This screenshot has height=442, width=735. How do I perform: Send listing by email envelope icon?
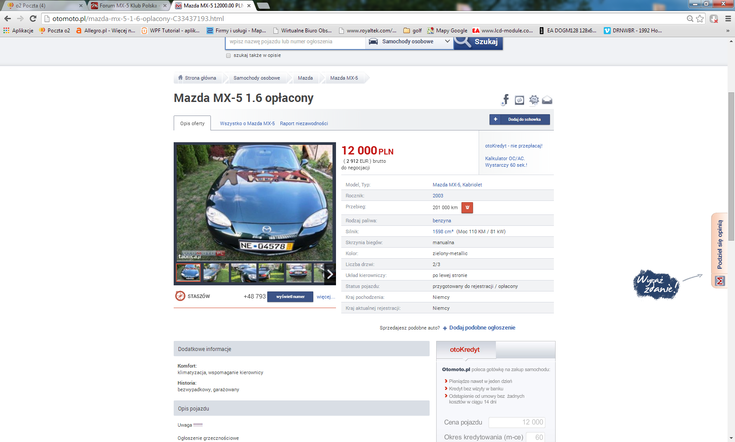click(547, 100)
